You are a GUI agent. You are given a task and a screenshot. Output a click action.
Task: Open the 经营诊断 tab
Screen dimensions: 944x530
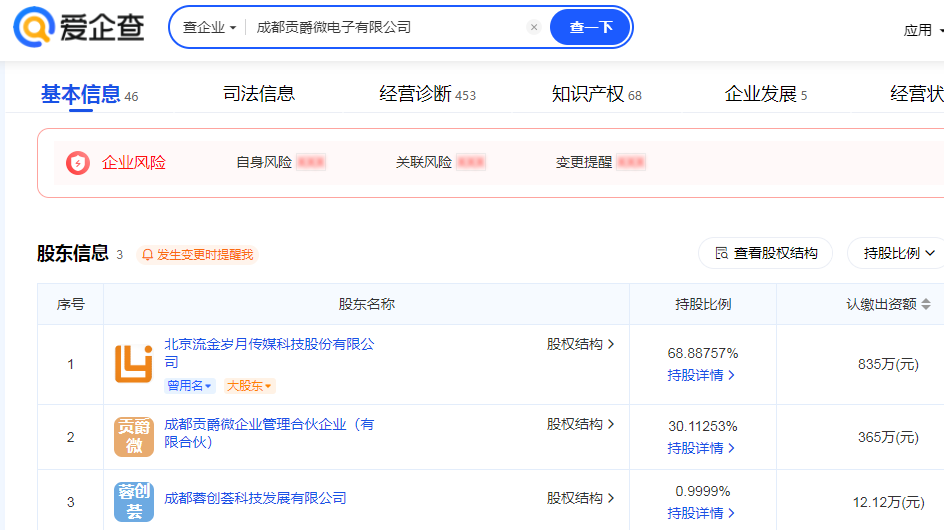click(427, 94)
